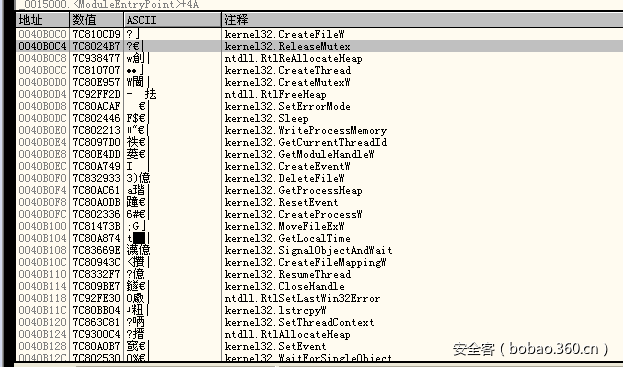Image resolution: width=623 pixels, height=367 pixels.
Task: Click address 0040B0C0
Action: (42, 34)
